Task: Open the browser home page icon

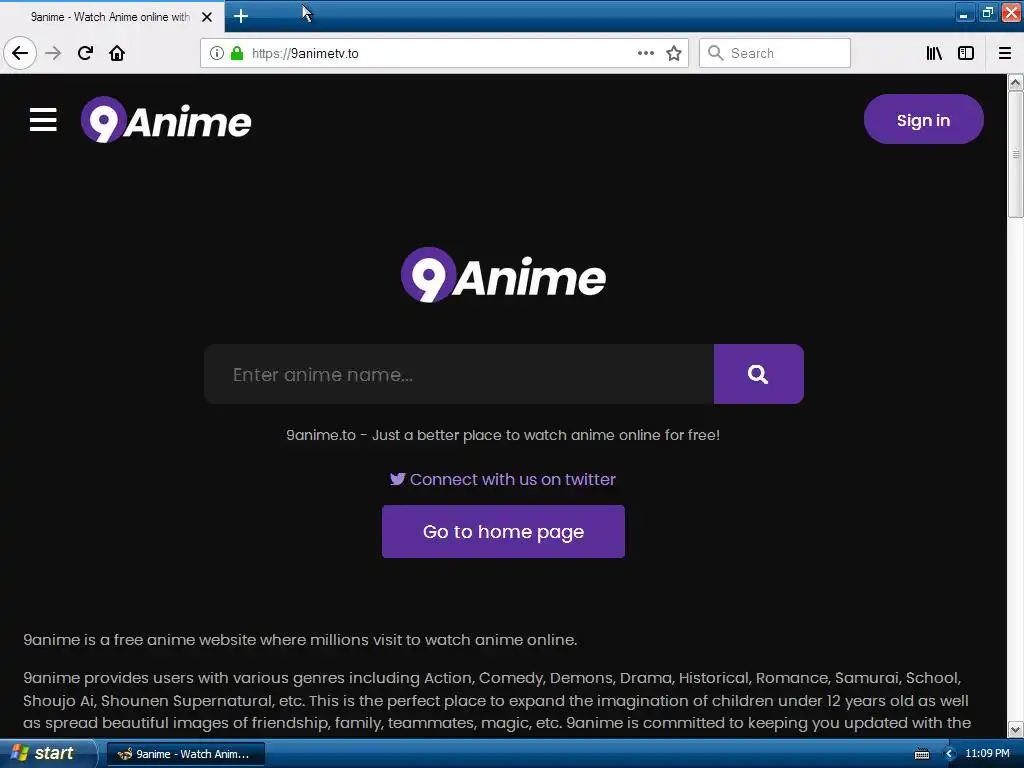Action: point(117,53)
